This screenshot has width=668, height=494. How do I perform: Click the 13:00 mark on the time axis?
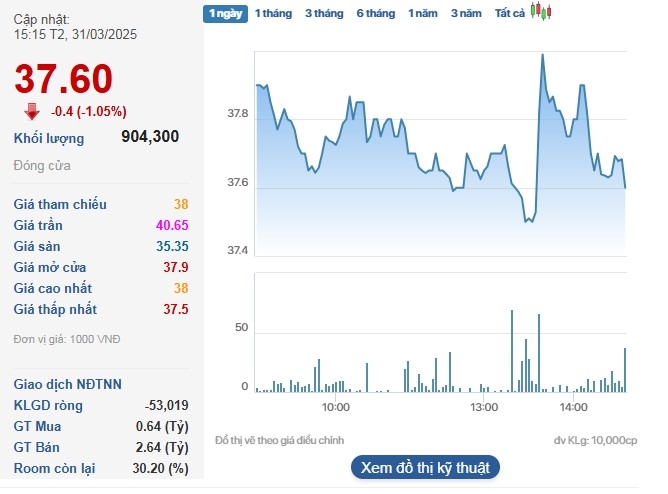[484, 407]
